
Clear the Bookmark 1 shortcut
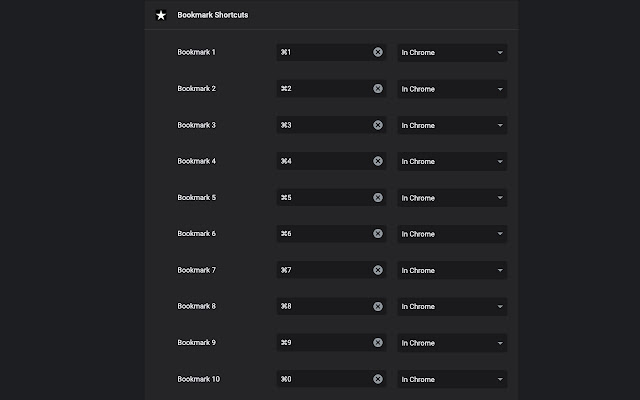tap(378, 52)
